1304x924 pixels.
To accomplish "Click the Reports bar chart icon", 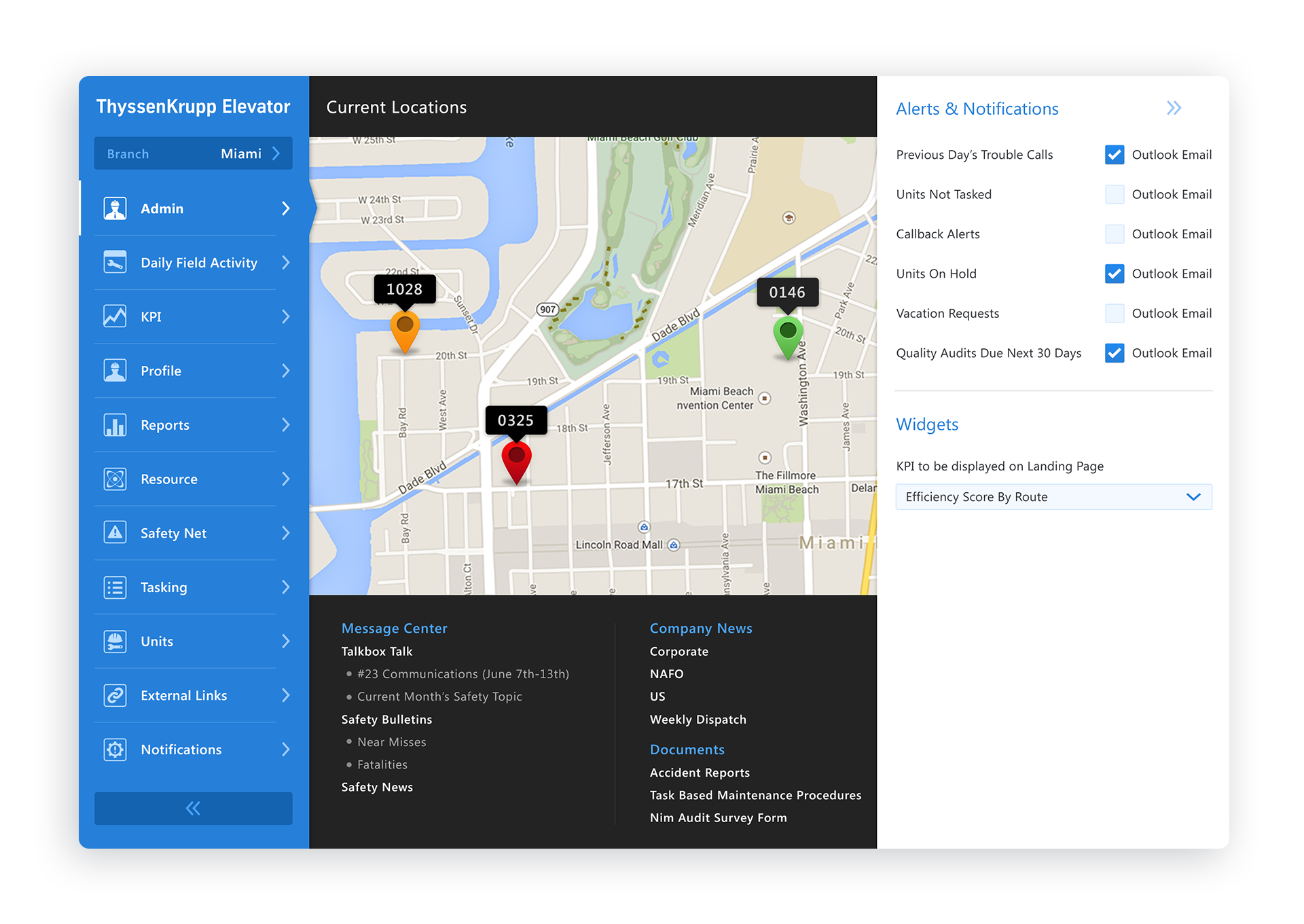I will [115, 425].
